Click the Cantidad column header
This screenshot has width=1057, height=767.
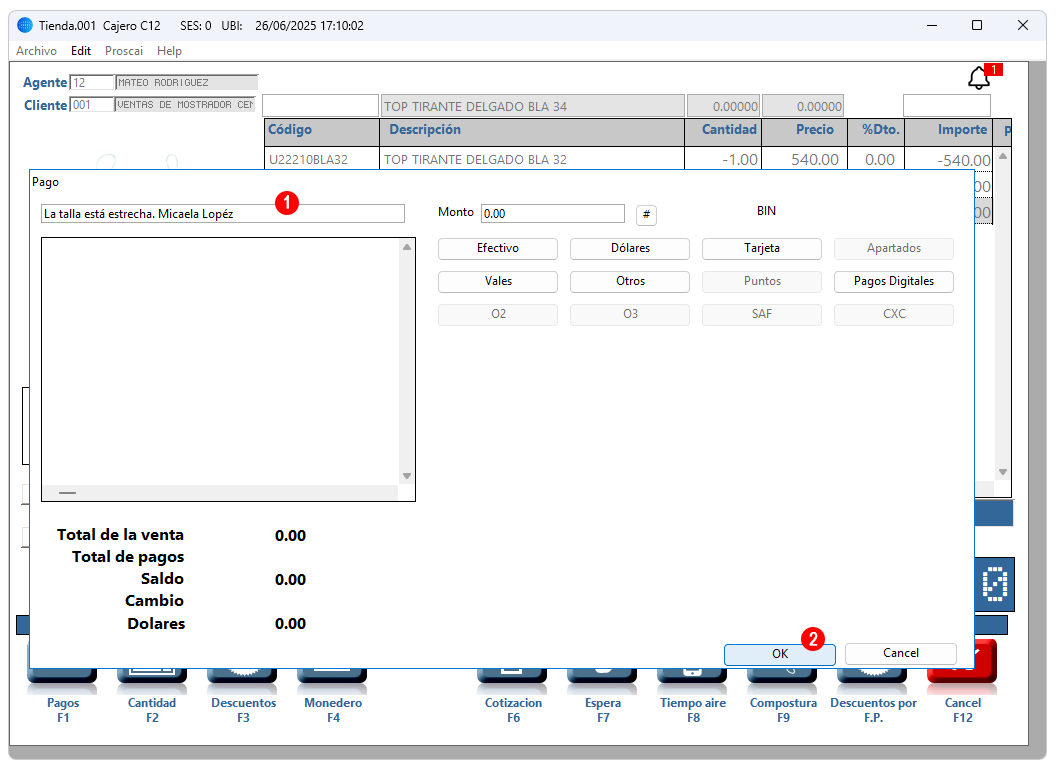[x=723, y=130]
